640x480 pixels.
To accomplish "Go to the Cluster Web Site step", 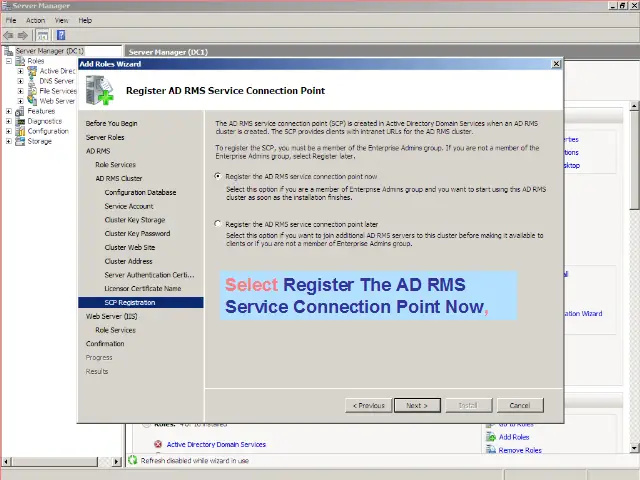I will tap(130, 247).
